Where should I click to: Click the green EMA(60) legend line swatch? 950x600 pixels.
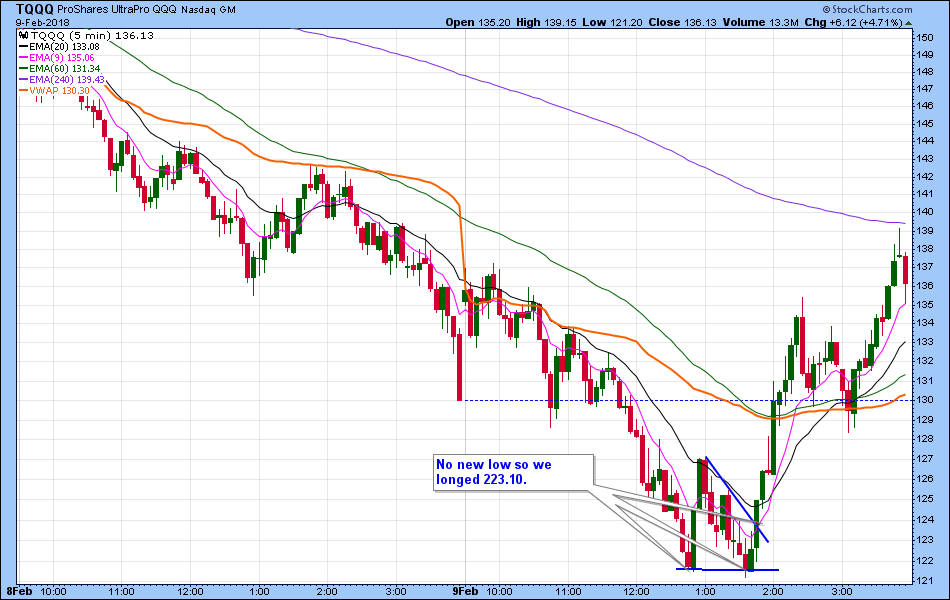[24, 69]
